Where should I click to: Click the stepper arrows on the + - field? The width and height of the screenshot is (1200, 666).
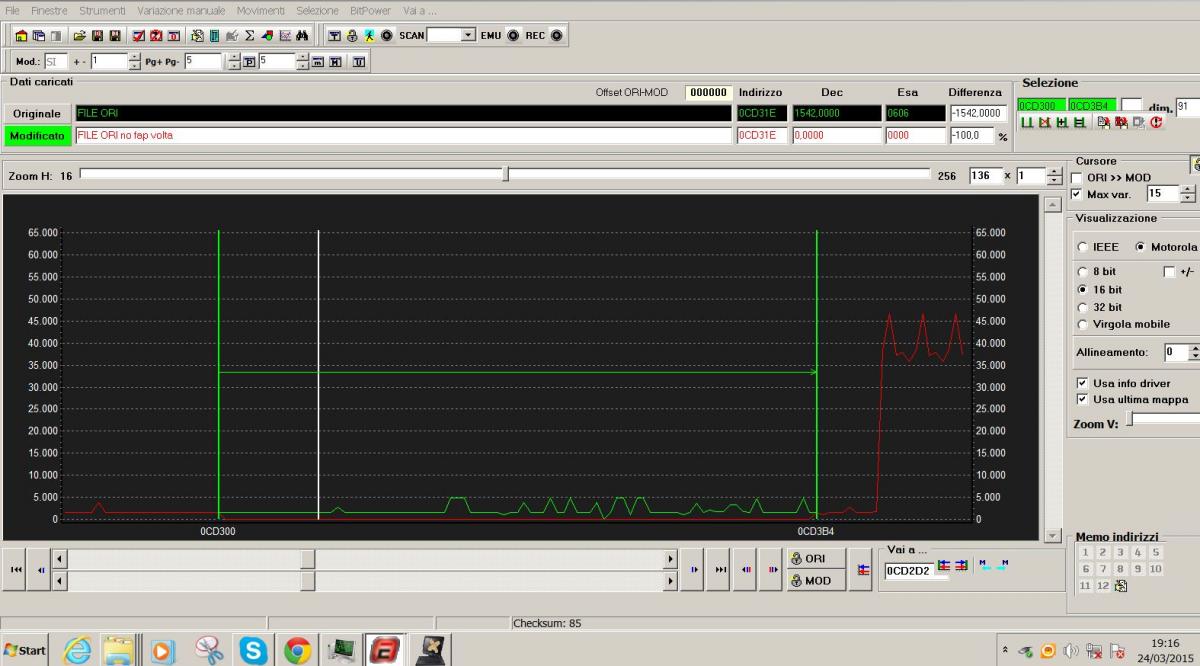tap(135, 62)
